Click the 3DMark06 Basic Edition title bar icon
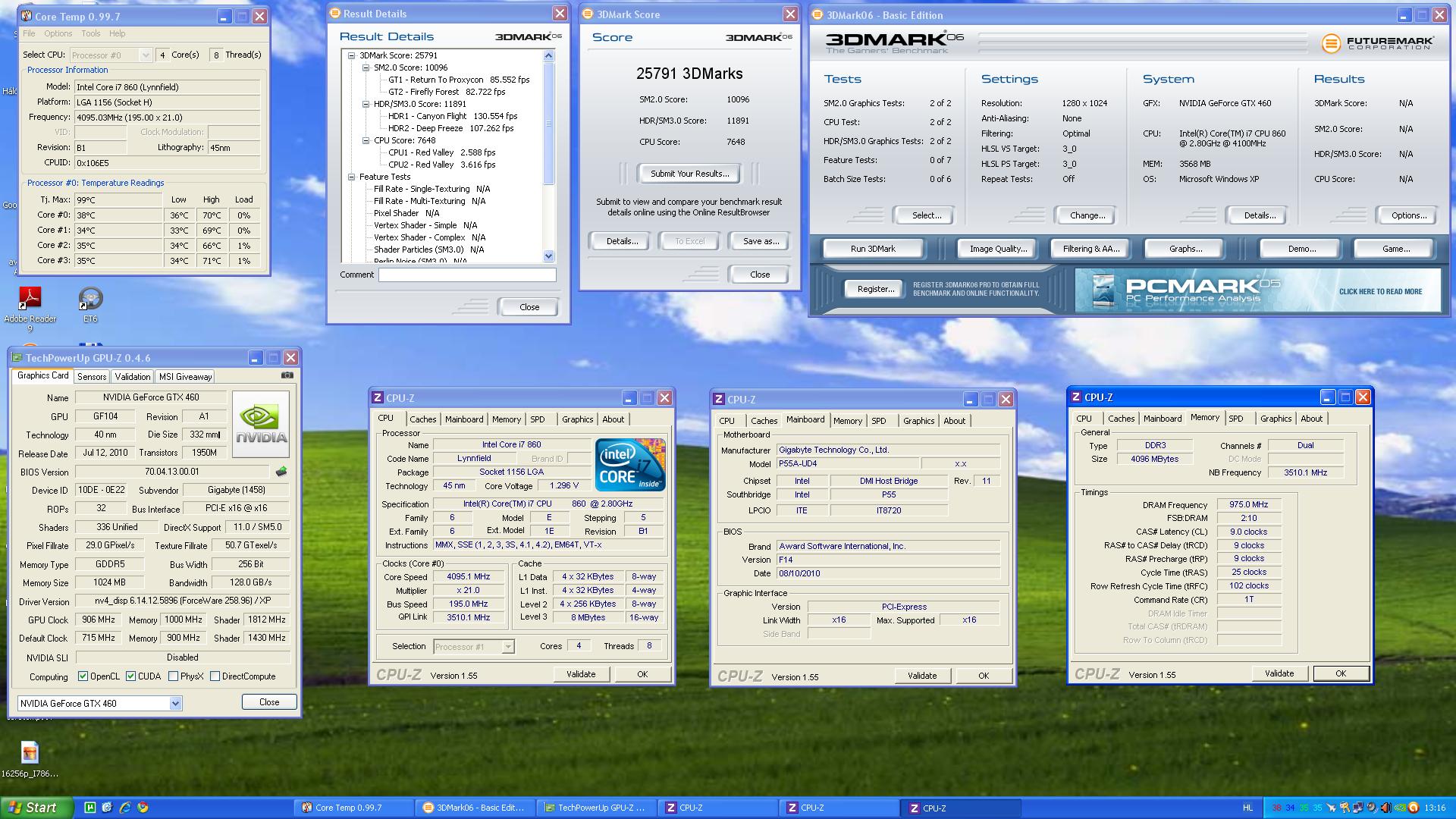1456x819 pixels. 818,14
